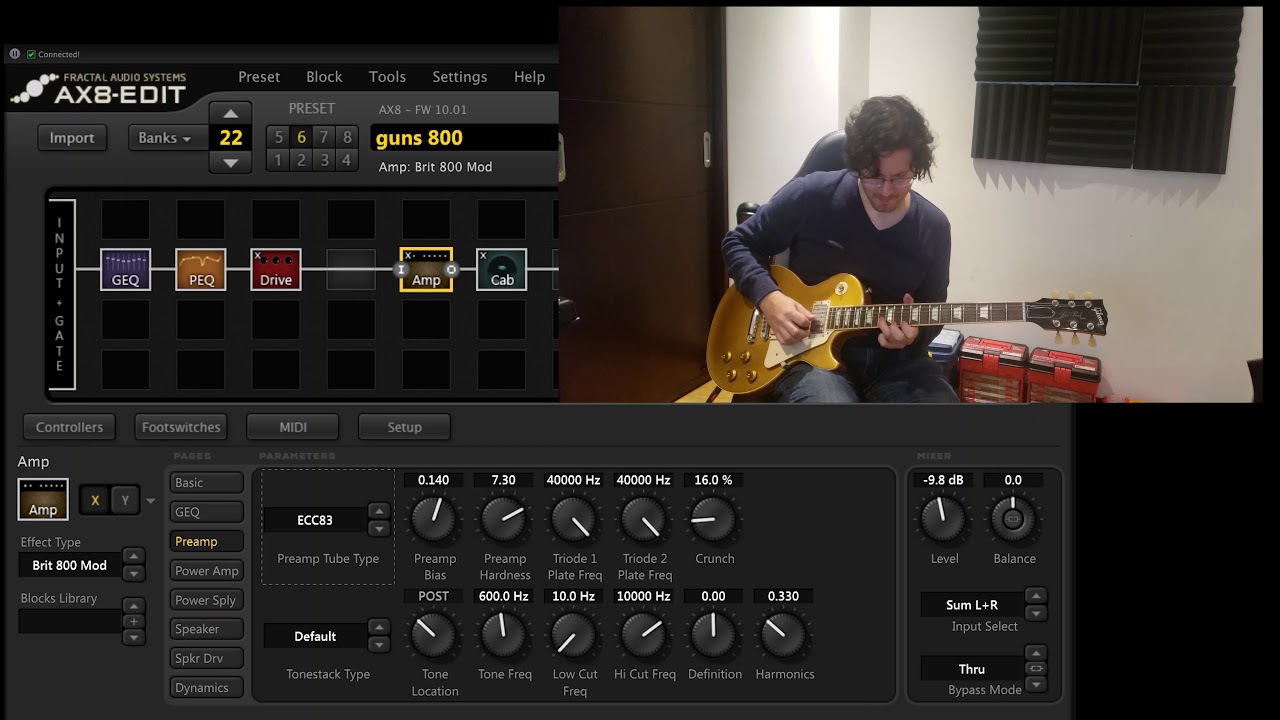This screenshot has height=720, width=1280.
Task: Click the Triode 1 Plate Freq 40000 Hz value
Action: 573,480
